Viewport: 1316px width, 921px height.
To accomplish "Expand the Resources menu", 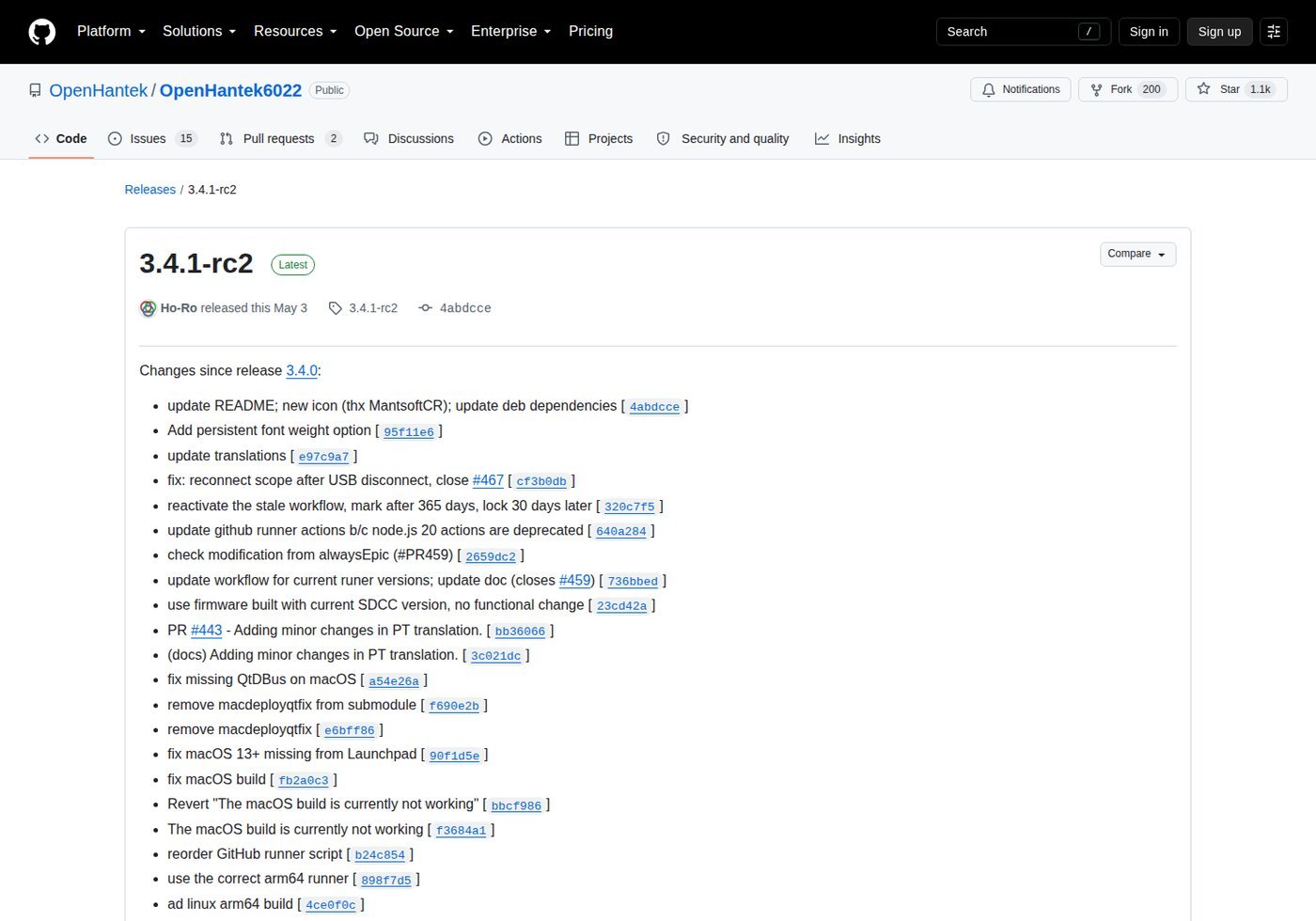I will (x=295, y=31).
